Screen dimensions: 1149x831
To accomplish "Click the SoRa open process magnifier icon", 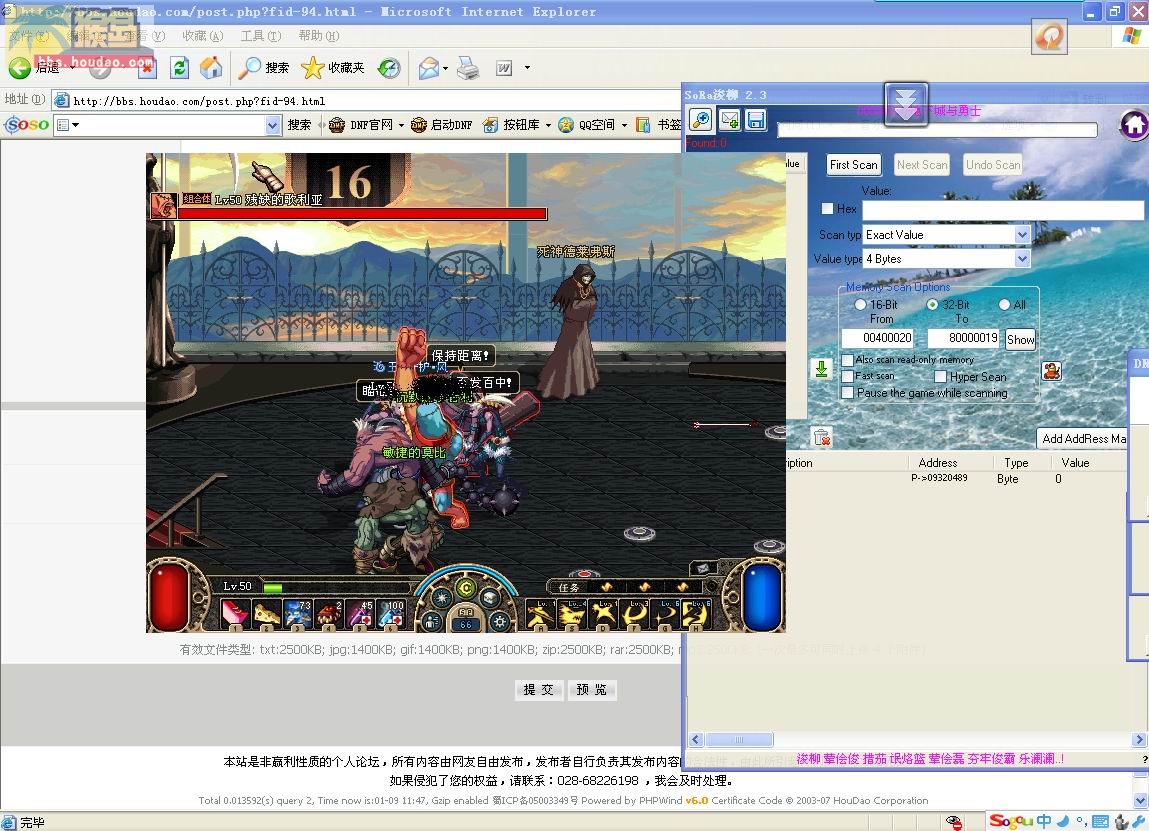I will (x=701, y=119).
